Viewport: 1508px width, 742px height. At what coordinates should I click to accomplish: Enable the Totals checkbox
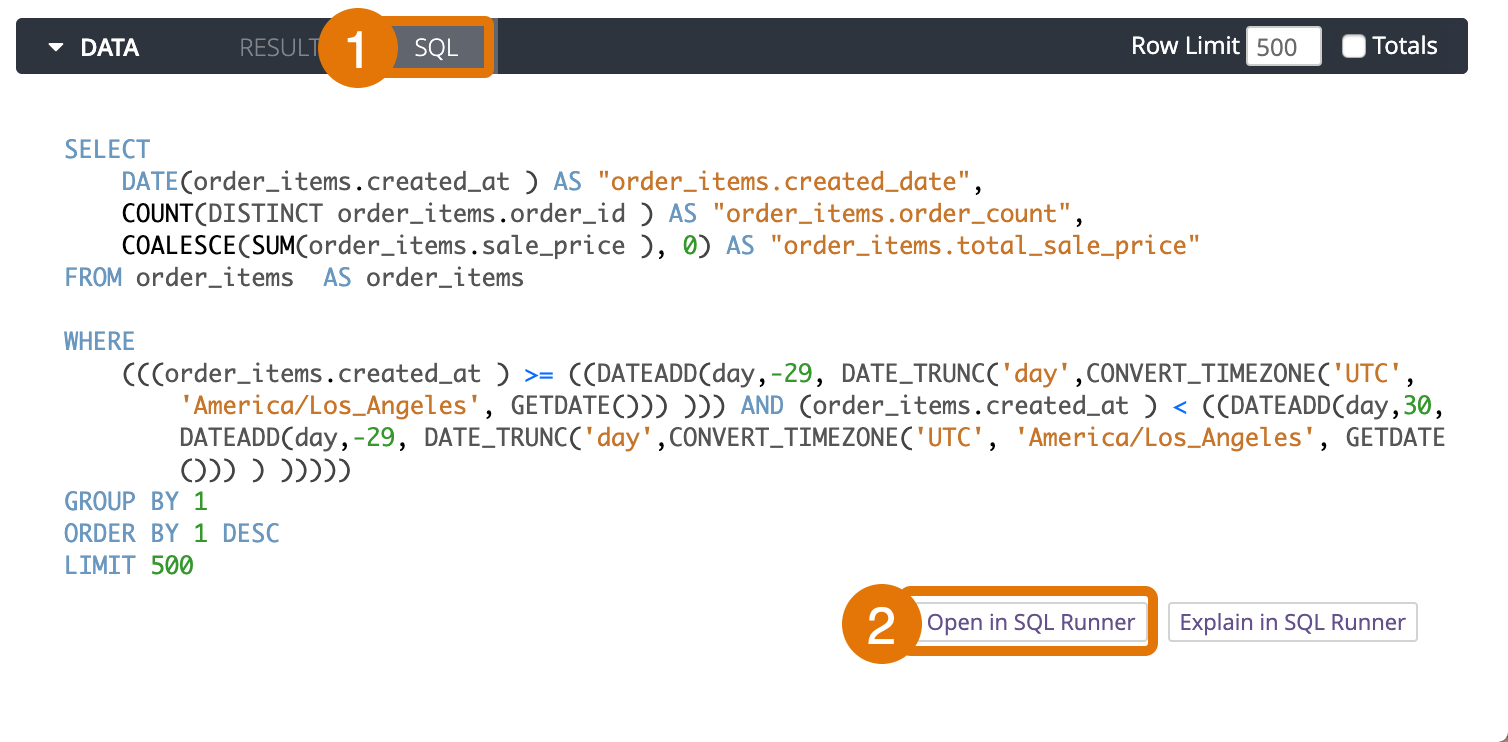pos(1353,46)
